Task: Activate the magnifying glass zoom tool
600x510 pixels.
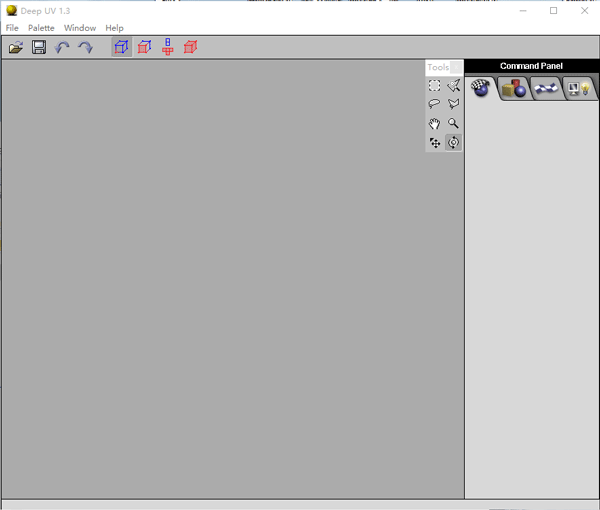Action: tap(453, 123)
